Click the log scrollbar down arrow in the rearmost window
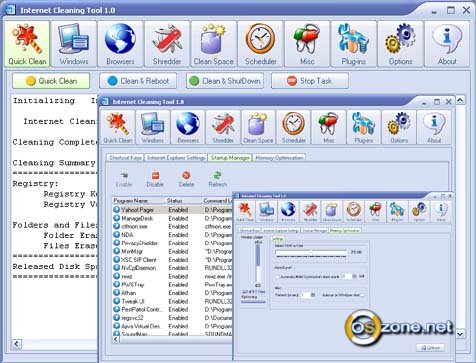The height and width of the screenshot is (363, 476). coord(460,334)
